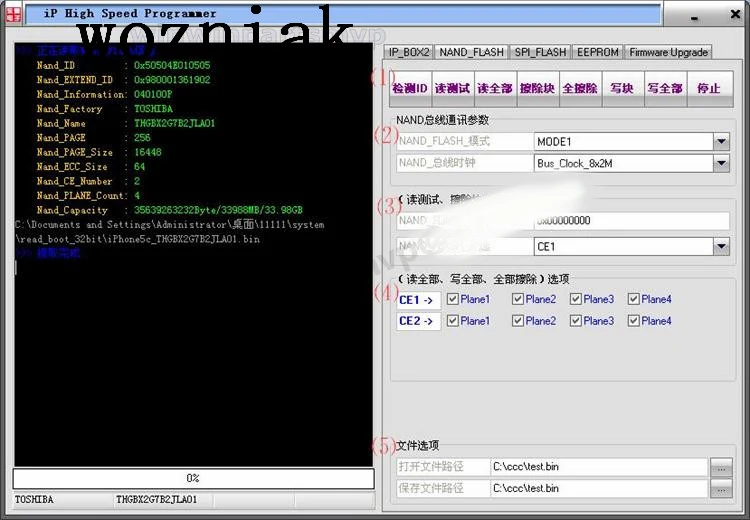Click the Nand_Factory value TOSHIBA in console
This screenshot has height=520, width=750.
point(154,109)
